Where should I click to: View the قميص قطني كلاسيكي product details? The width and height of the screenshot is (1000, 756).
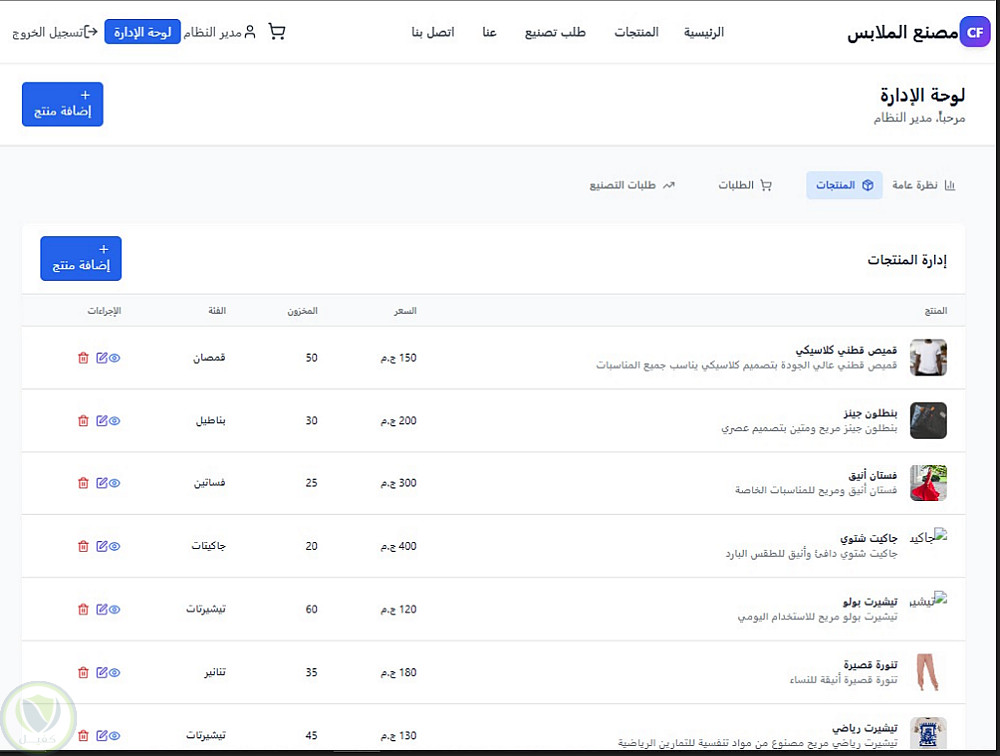114,358
